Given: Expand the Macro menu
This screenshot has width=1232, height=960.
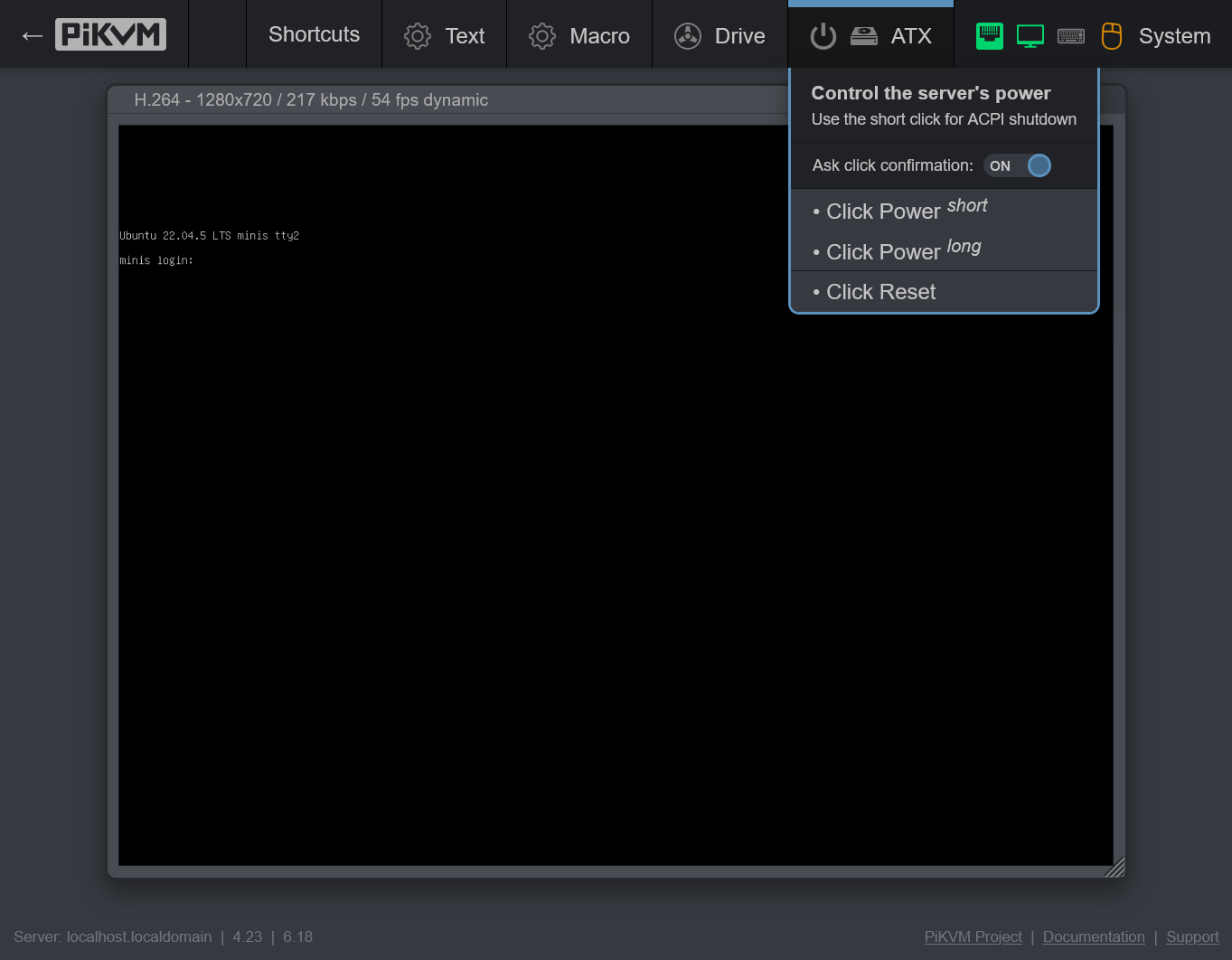Looking at the screenshot, I should (x=579, y=35).
